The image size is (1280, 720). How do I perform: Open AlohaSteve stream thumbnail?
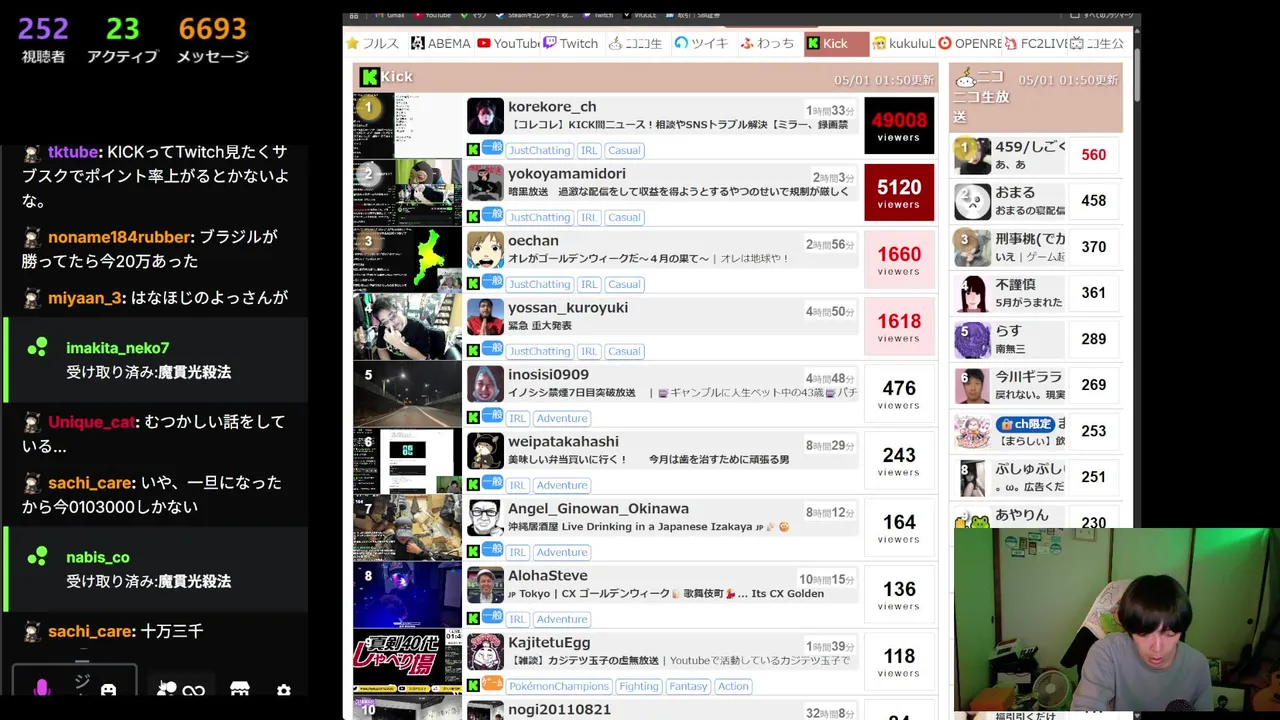click(407, 595)
